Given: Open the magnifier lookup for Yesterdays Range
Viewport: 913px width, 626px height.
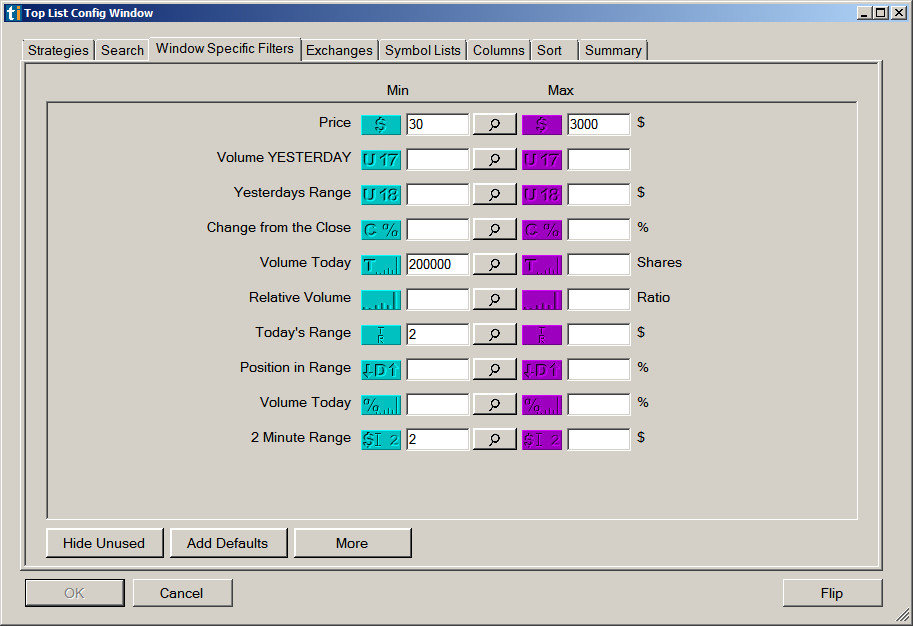Looking at the screenshot, I should coord(494,194).
